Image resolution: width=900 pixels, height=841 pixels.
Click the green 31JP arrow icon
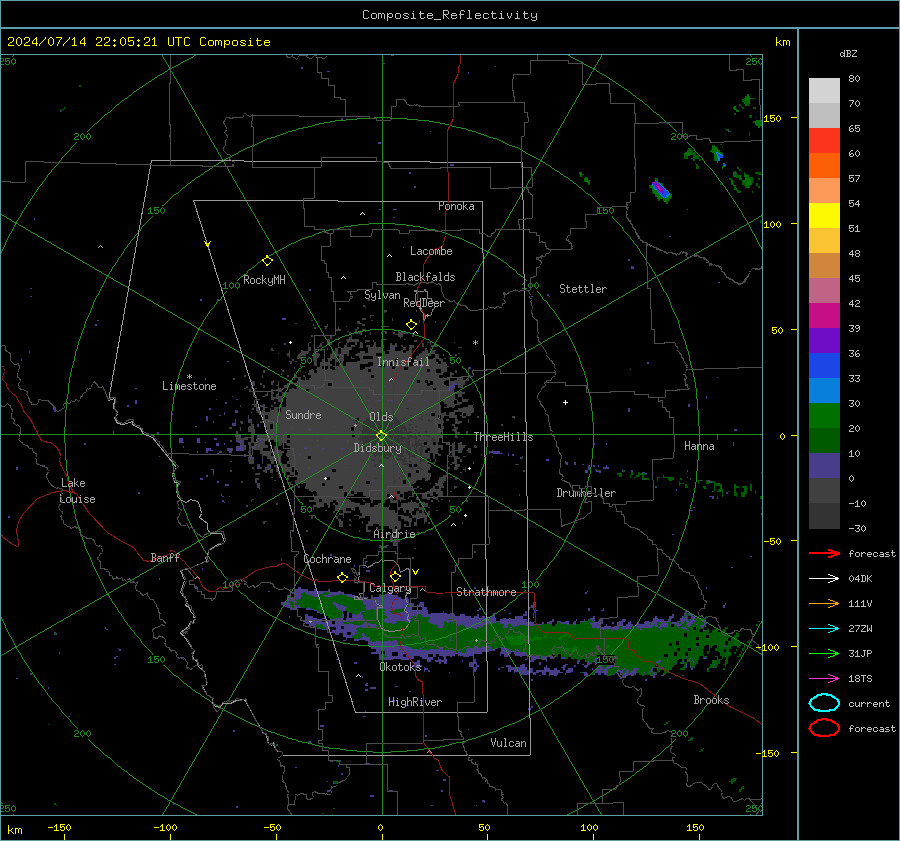[824, 653]
